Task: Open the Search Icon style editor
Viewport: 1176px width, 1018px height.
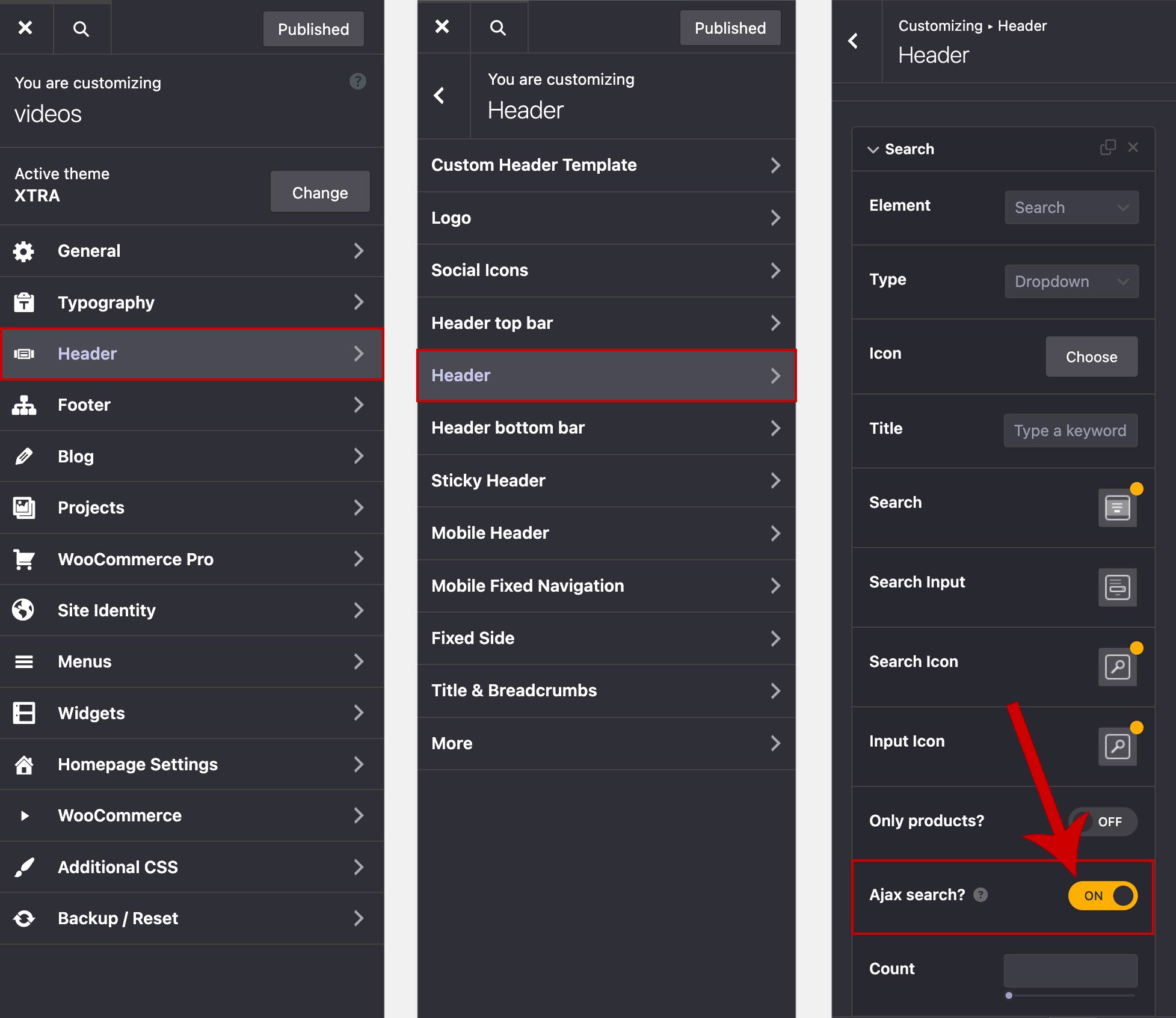Action: point(1117,666)
